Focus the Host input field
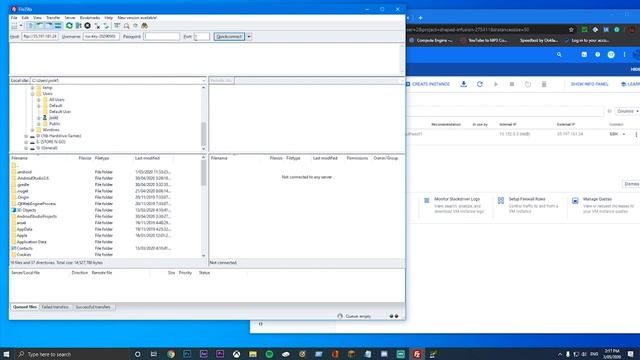 tap(40, 36)
